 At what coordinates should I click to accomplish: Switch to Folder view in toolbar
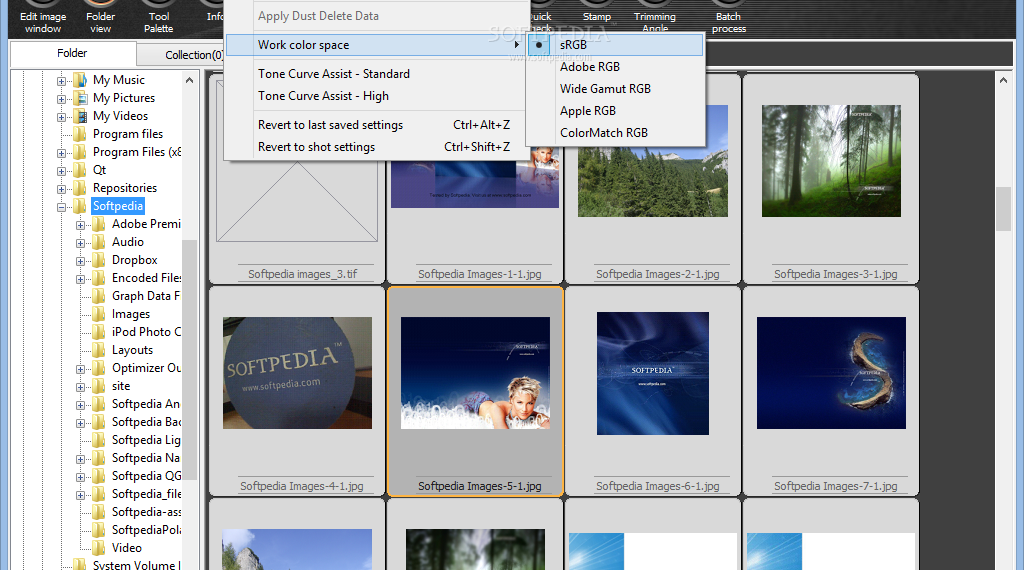100,17
